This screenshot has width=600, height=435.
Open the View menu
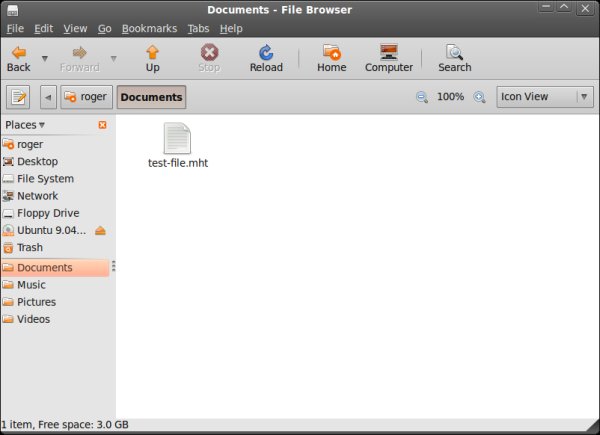(75, 29)
